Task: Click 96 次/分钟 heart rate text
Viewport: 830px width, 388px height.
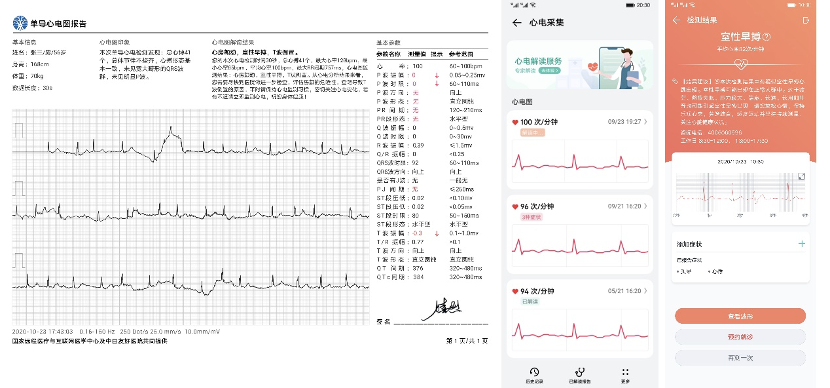Action: [x=537, y=206]
